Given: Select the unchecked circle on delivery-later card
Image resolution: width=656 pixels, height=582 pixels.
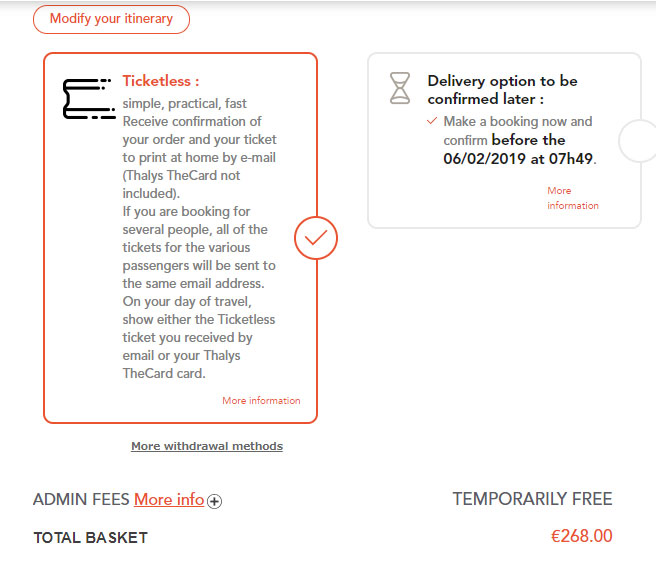Looking at the screenshot, I should 637,141.
